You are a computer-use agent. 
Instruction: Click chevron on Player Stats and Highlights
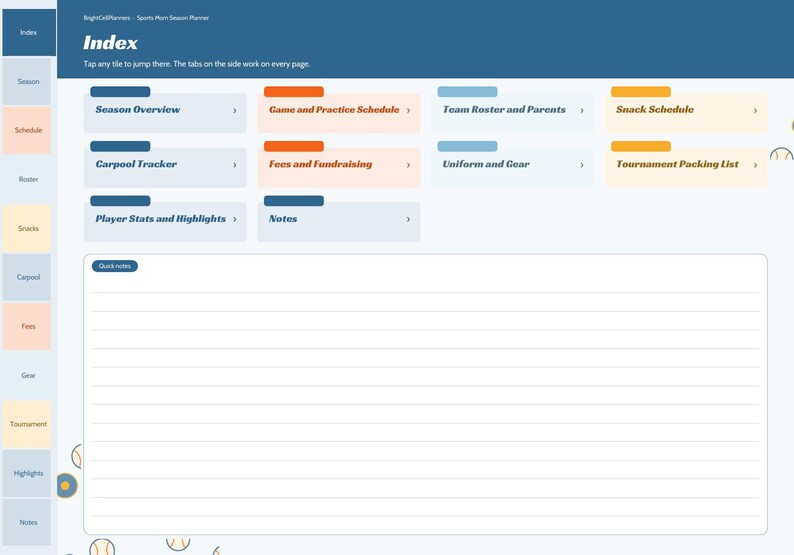tap(235, 219)
